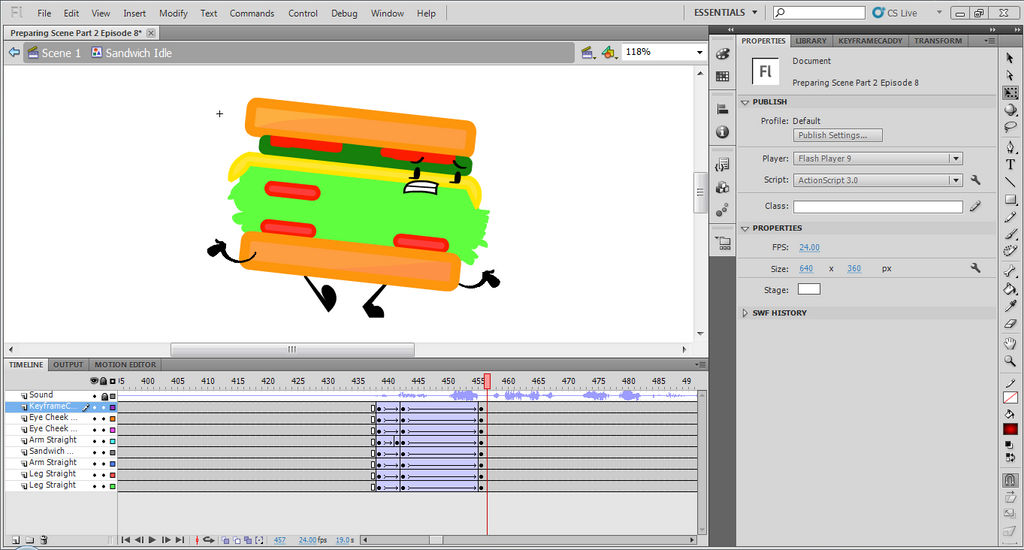
Task: Open the Info panel icon
Action: pos(722,132)
